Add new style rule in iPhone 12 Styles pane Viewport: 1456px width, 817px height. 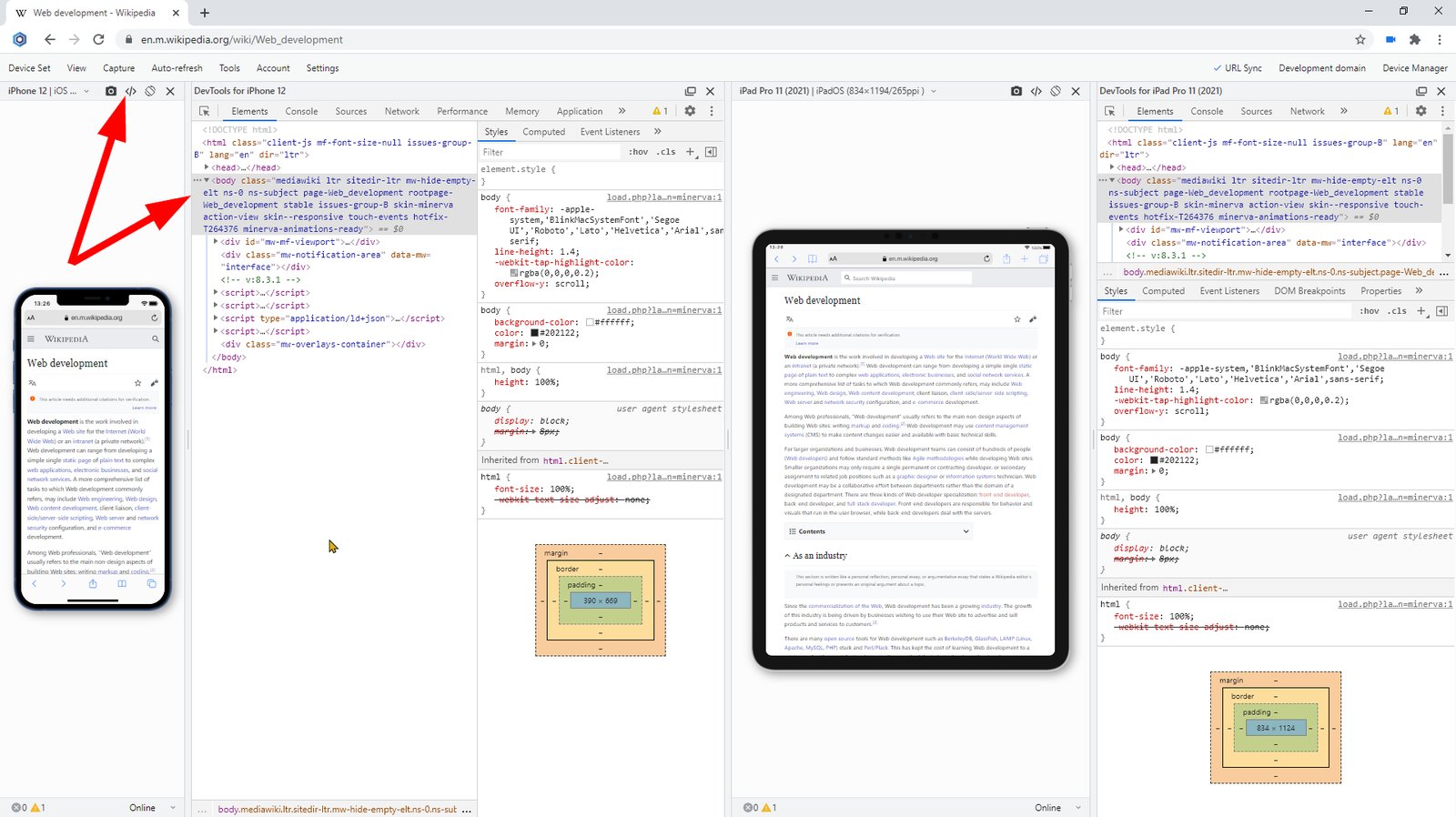[691, 152]
